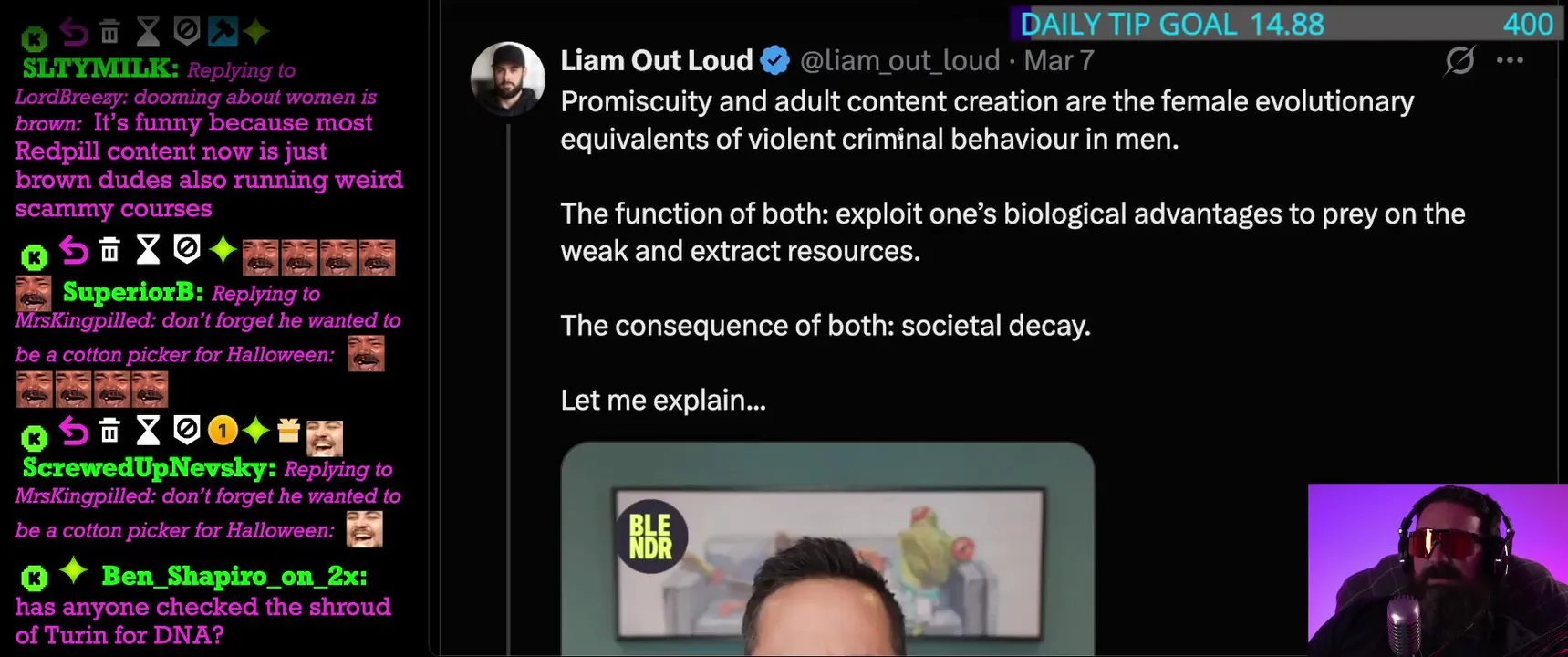Ban SLTYMILK using the shield icon
The height and width of the screenshot is (657, 1568).
pyautogui.click(x=186, y=32)
